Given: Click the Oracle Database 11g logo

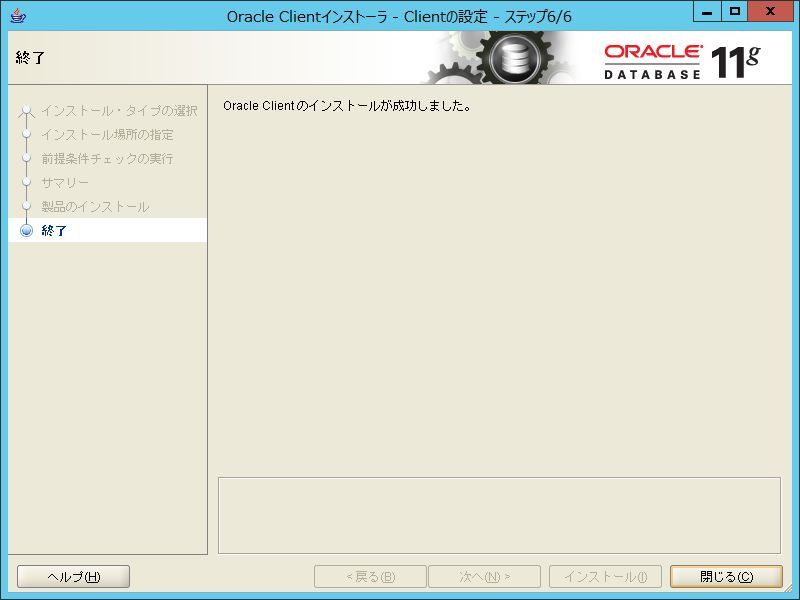Looking at the screenshot, I should tap(682, 62).
